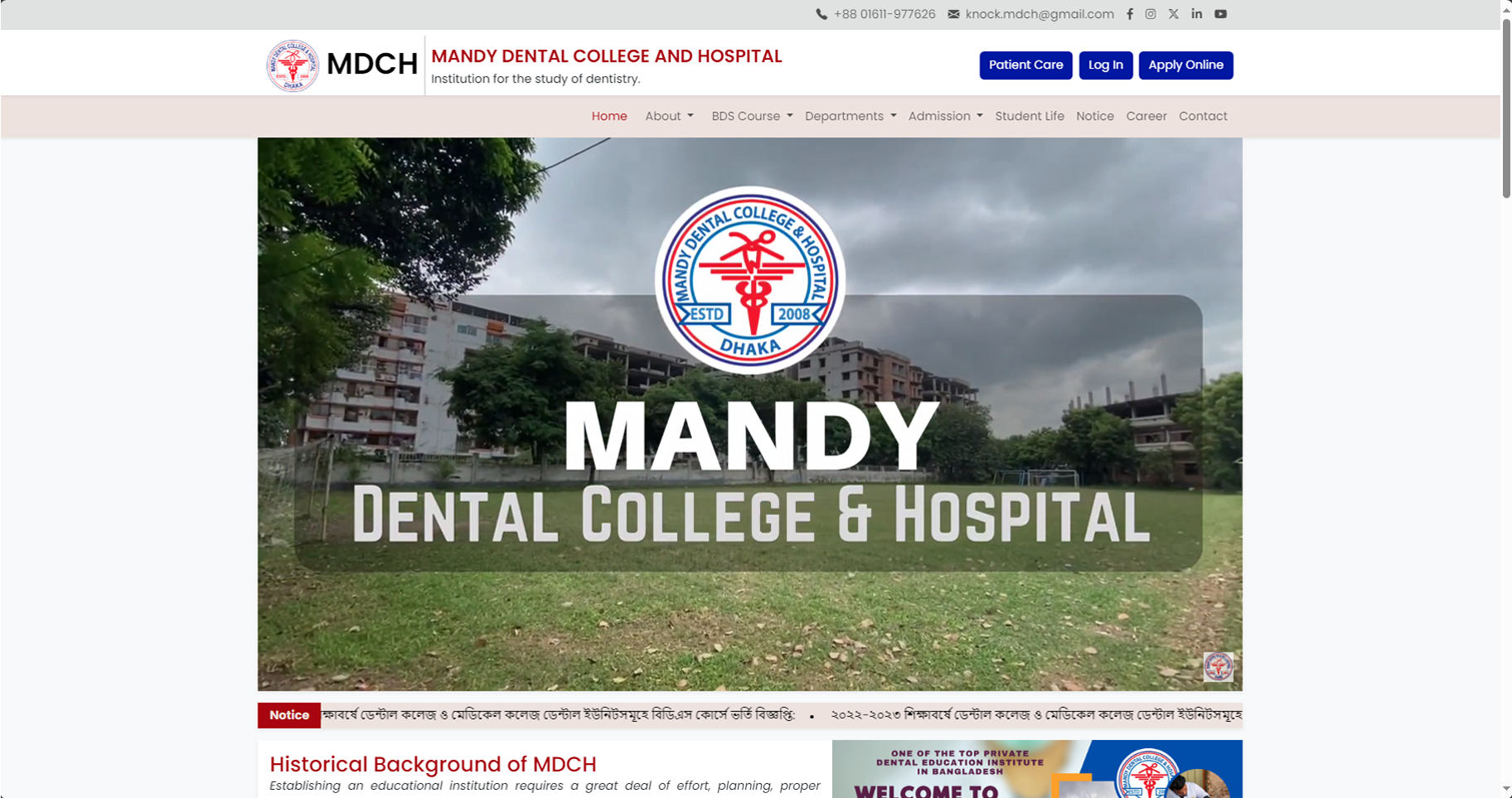Expand the BDS Course dropdown

click(752, 116)
